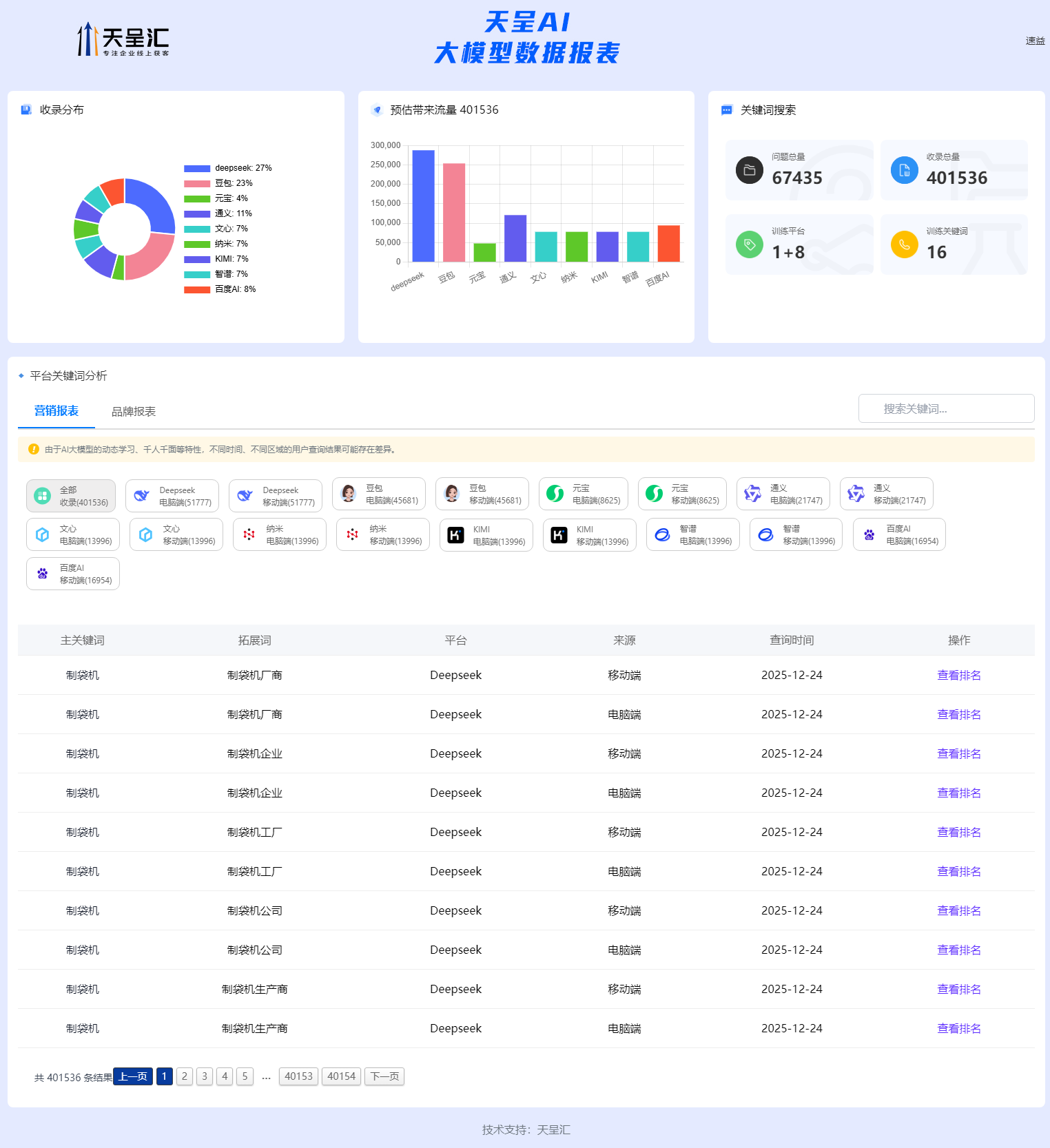Jump to page 40154
Image resolution: width=1050 pixels, height=1148 pixels.
[341, 1076]
